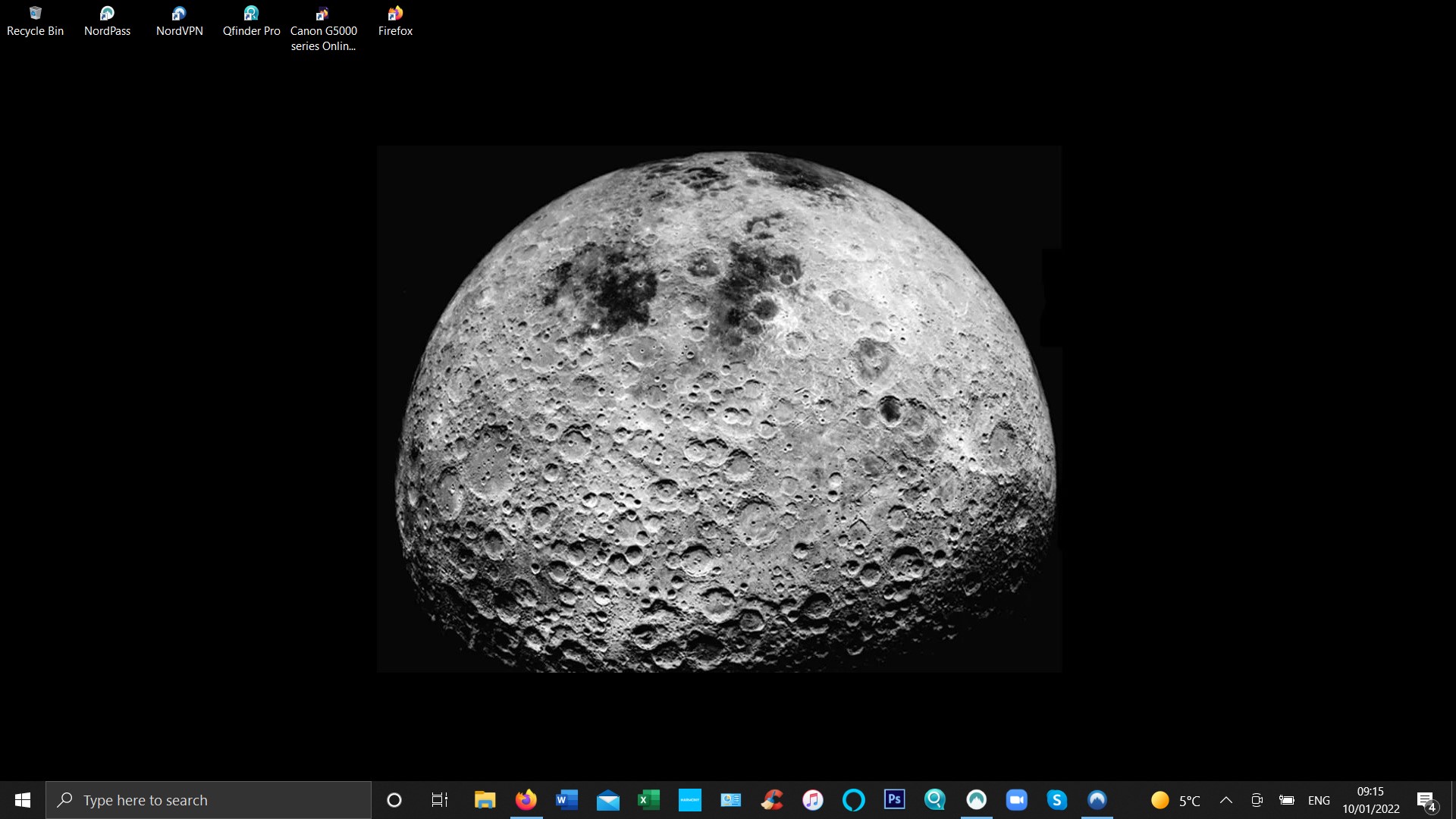Open Excel from the taskbar
The image size is (1456, 819).
click(648, 800)
